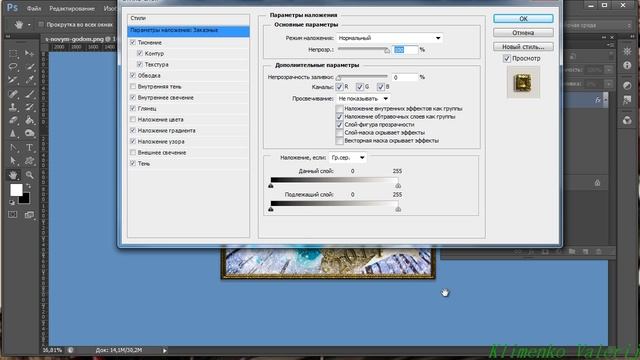Select the Crop tool
This screenshot has height=360, width=640.
[13, 80]
